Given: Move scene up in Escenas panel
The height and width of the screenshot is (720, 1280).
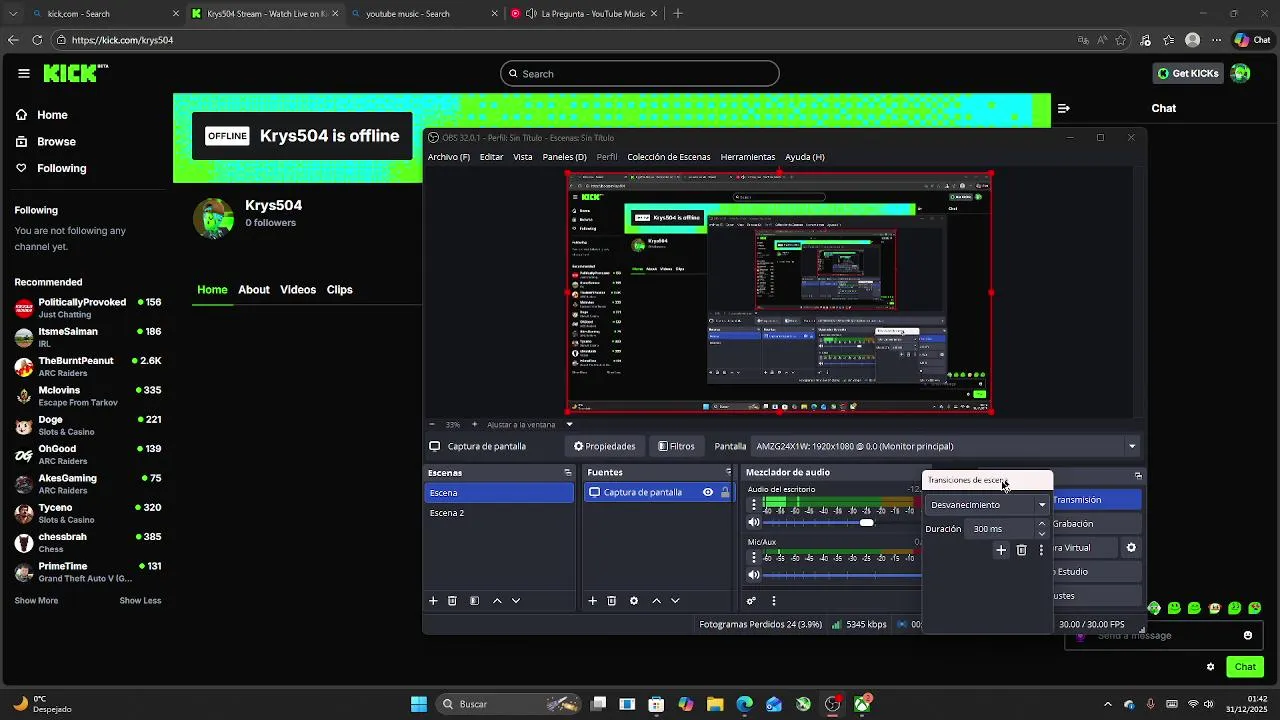Looking at the screenshot, I should pos(497,601).
